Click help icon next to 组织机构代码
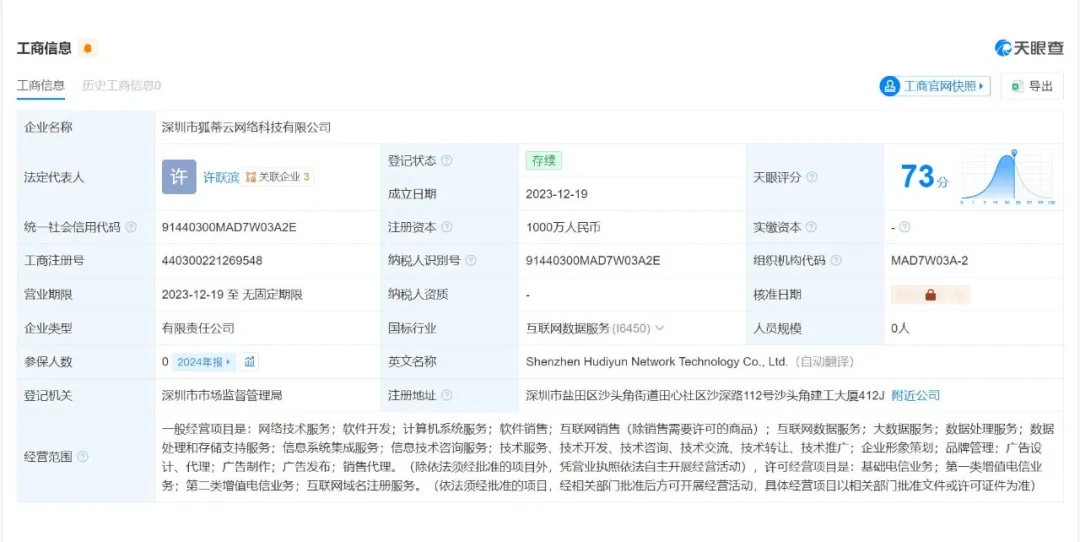This screenshot has width=1080, height=542. click(835, 261)
